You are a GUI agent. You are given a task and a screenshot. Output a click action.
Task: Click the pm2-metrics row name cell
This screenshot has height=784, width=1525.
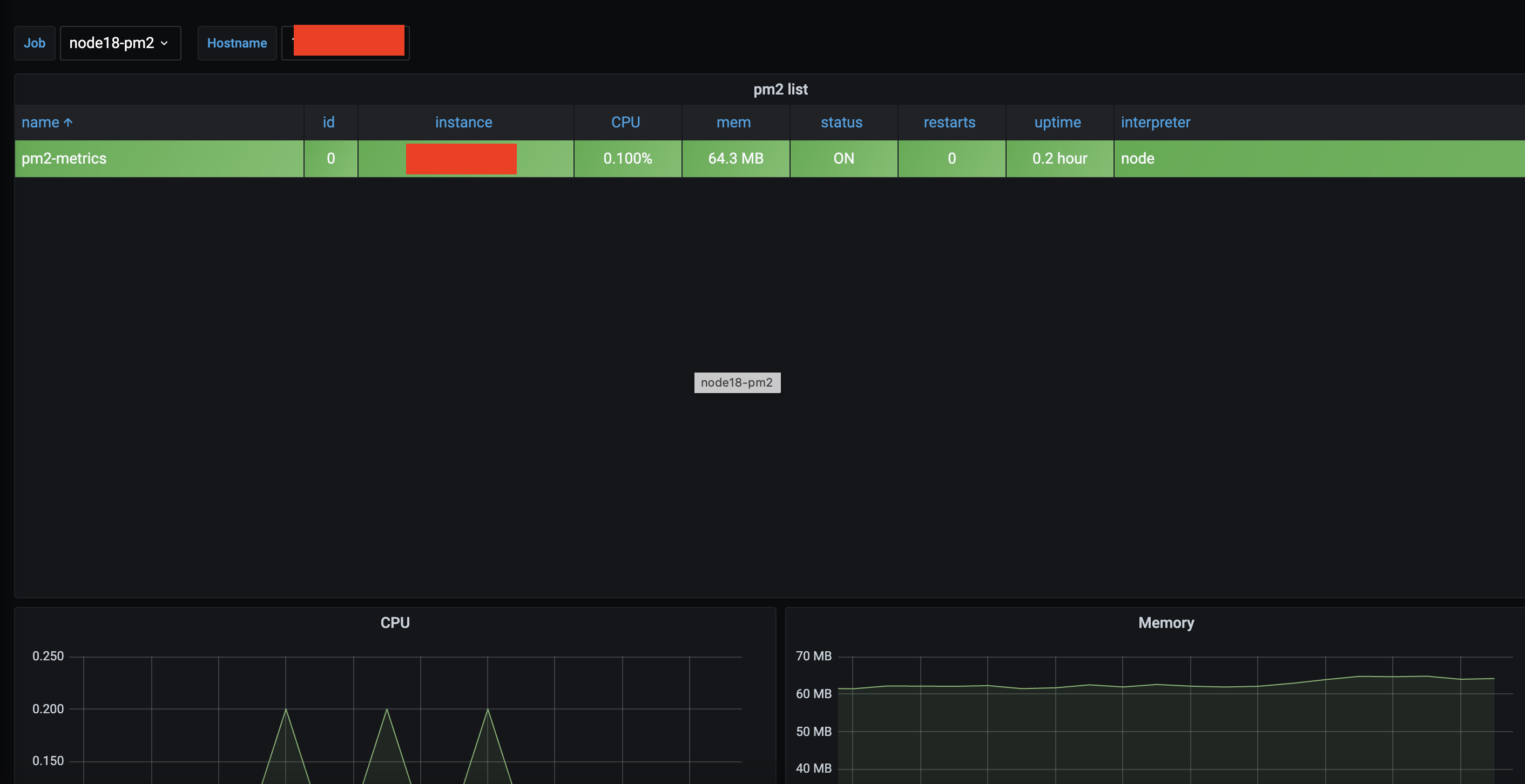(64, 159)
